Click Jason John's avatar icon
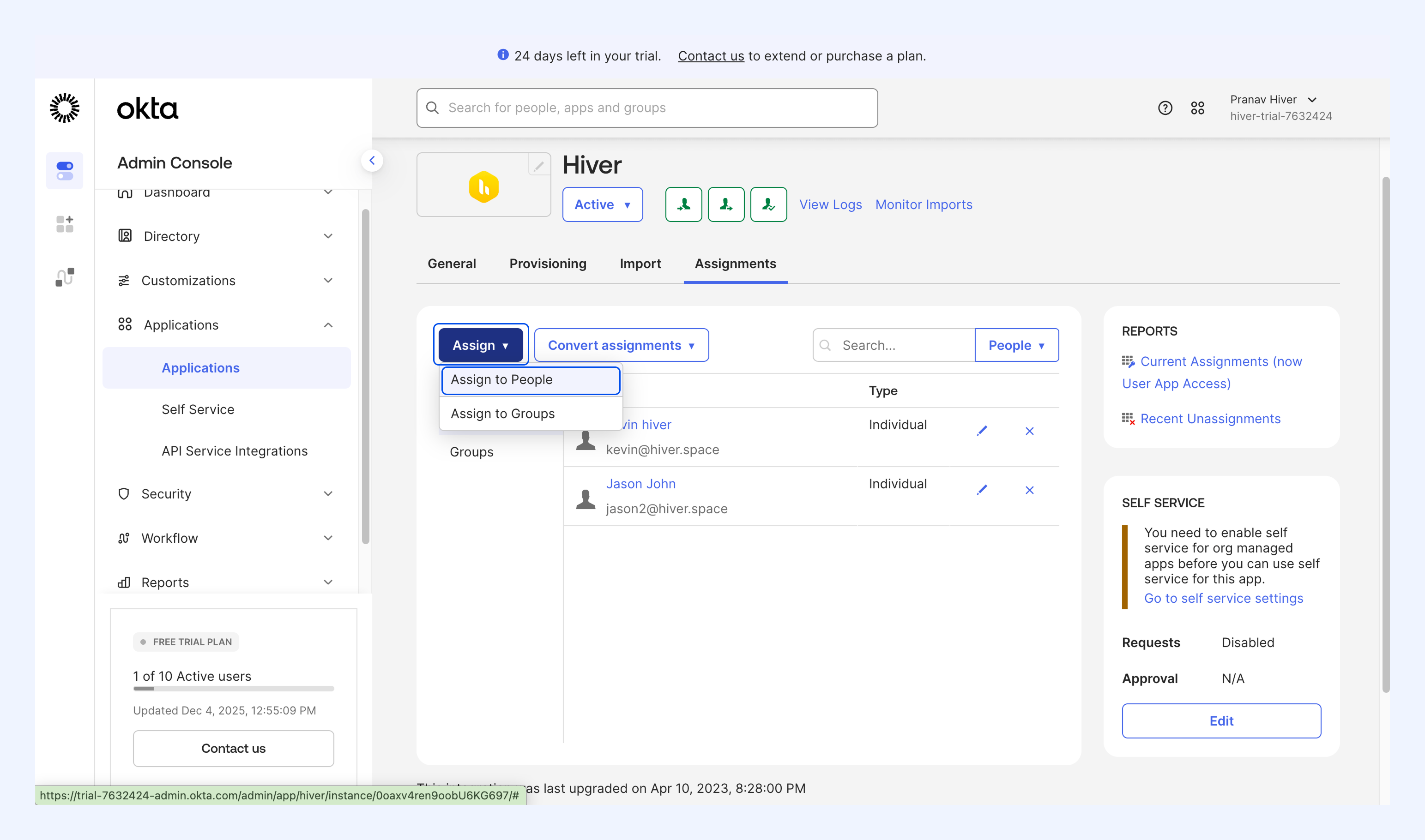Image resolution: width=1425 pixels, height=840 pixels. click(586, 498)
